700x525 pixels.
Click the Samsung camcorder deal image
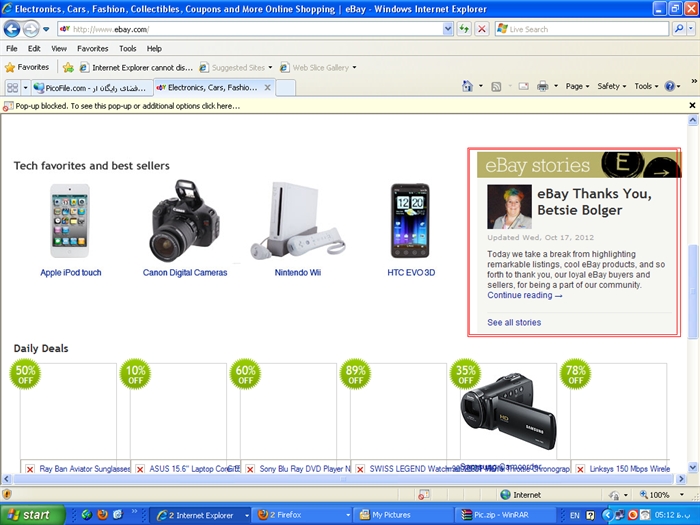[509, 413]
